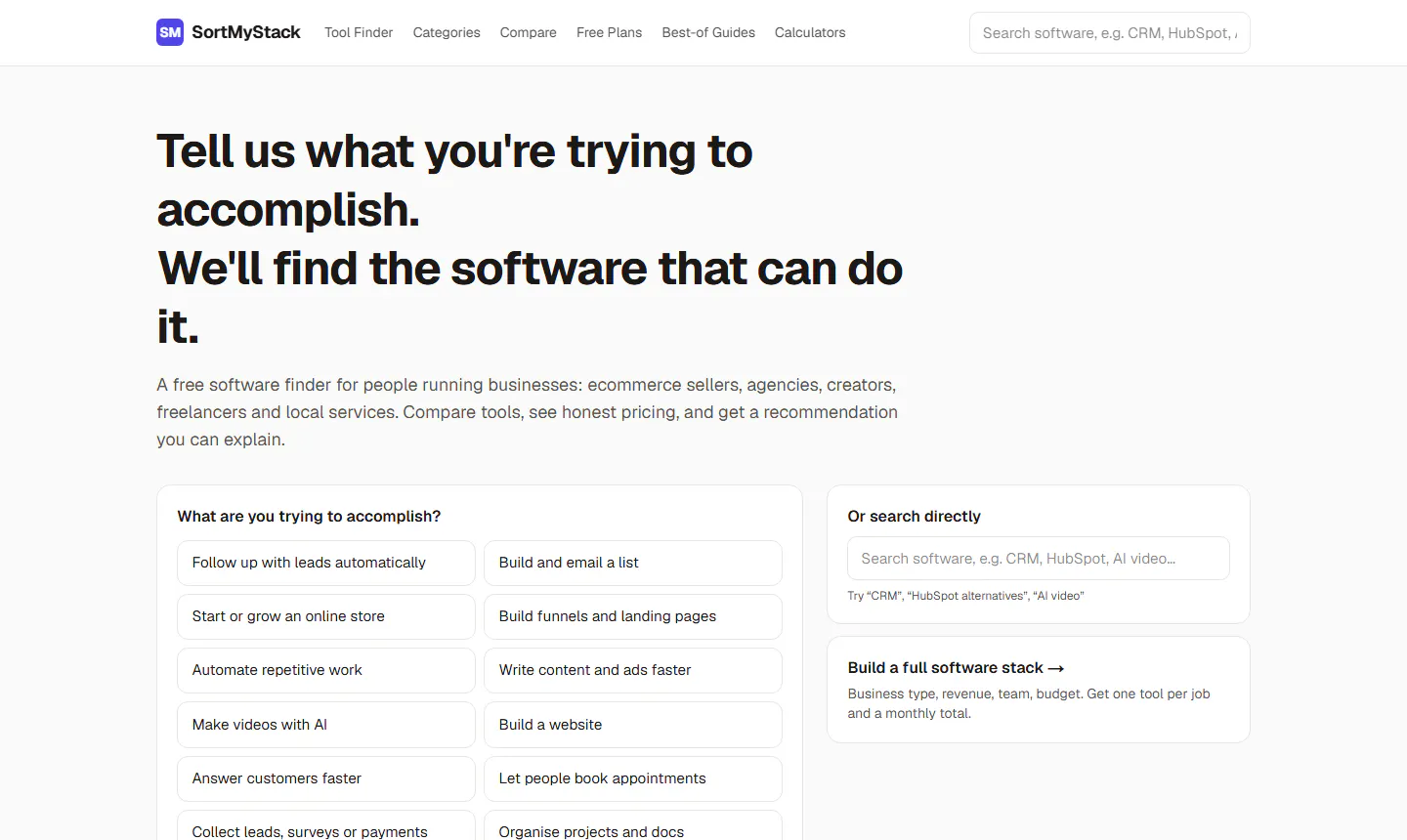Open the Compare navigation link
The height and width of the screenshot is (840, 1407).
coord(529,32)
